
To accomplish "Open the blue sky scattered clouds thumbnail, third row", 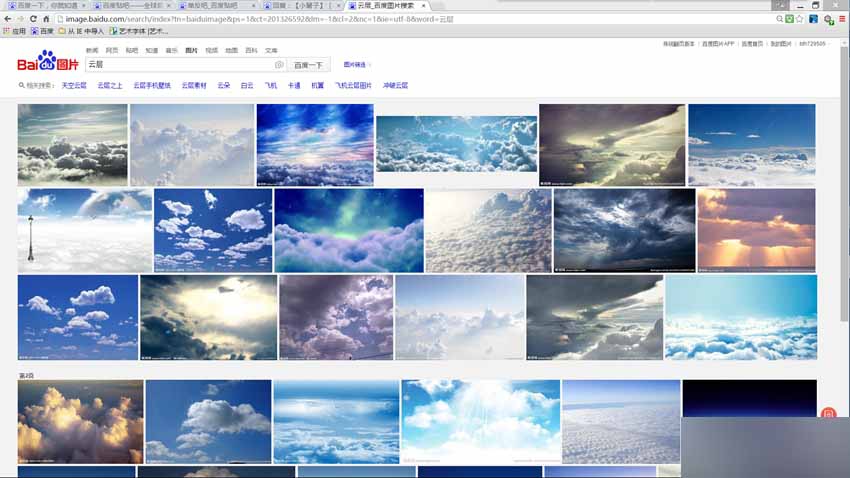I will 78,317.
